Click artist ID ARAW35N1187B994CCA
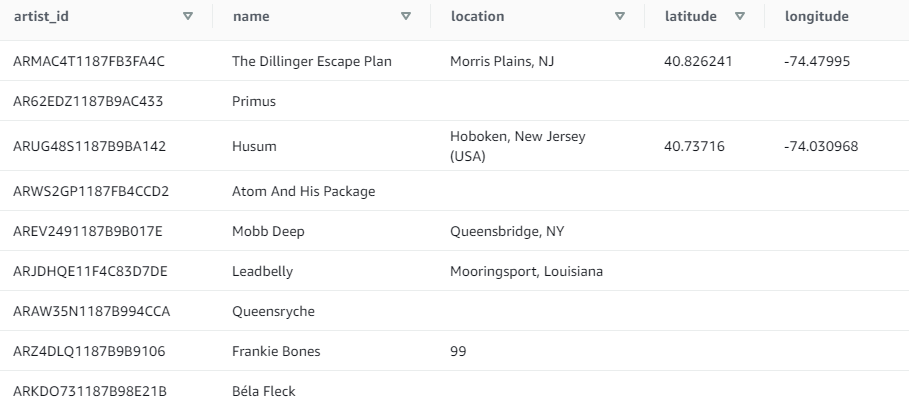The image size is (909, 408). [92, 311]
